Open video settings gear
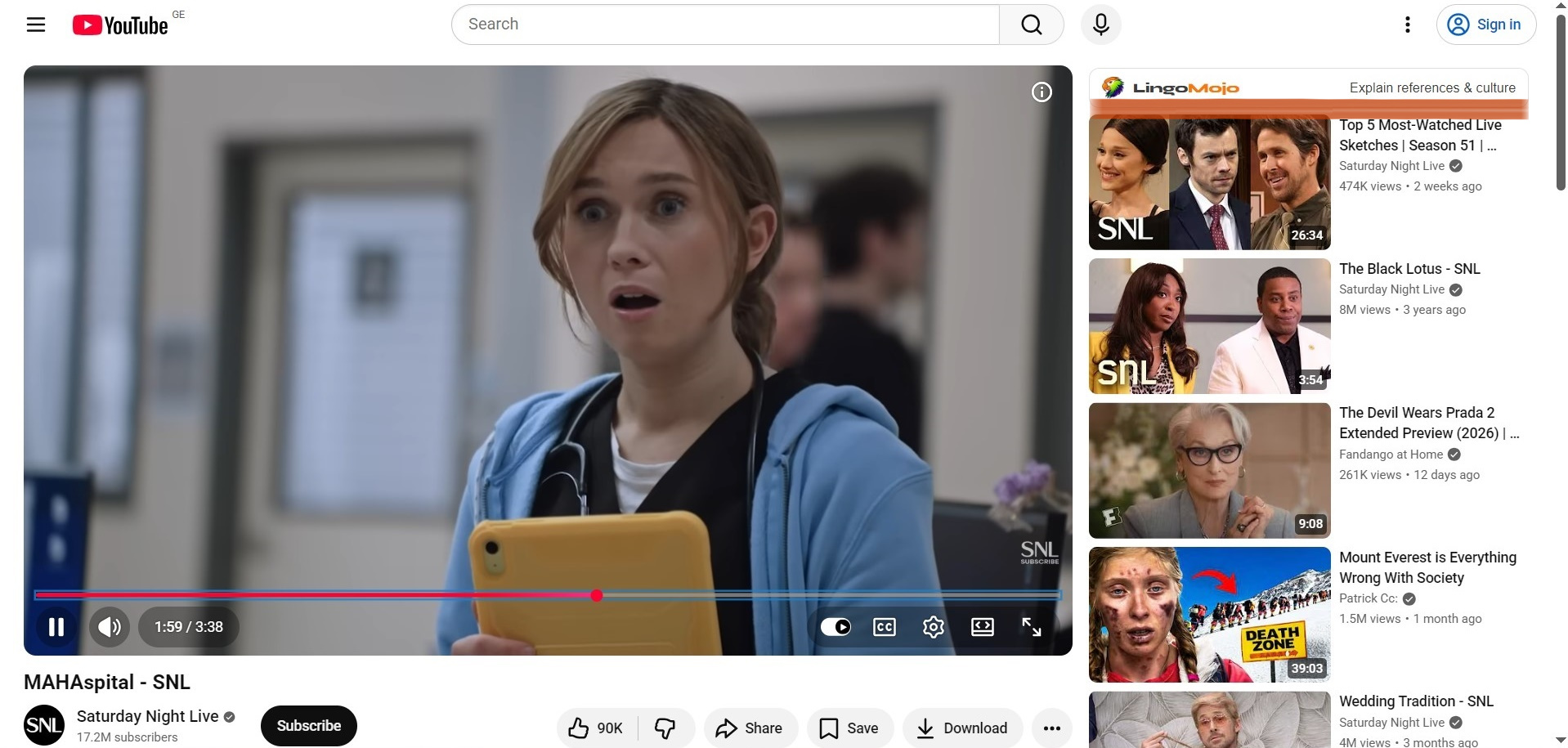 pos(934,627)
